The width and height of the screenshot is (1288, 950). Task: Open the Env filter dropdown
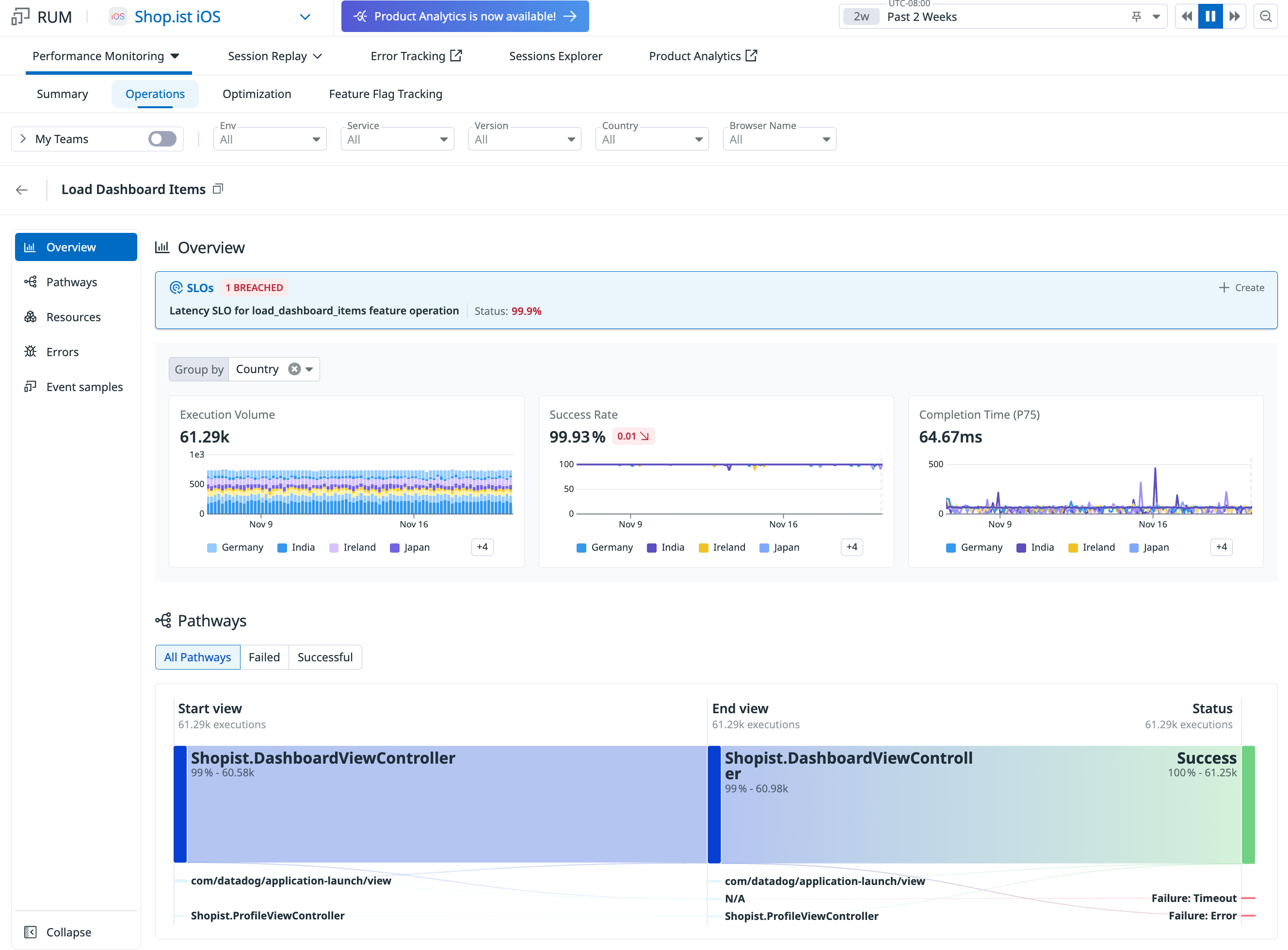[x=270, y=139]
